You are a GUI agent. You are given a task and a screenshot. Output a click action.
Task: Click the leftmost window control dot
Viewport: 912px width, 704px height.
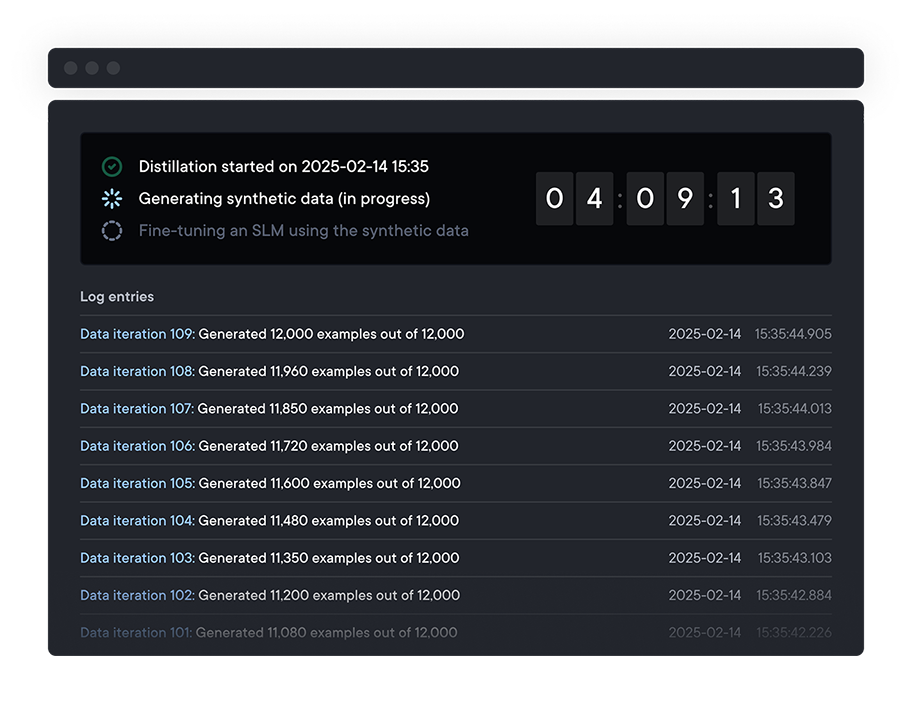click(70, 68)
